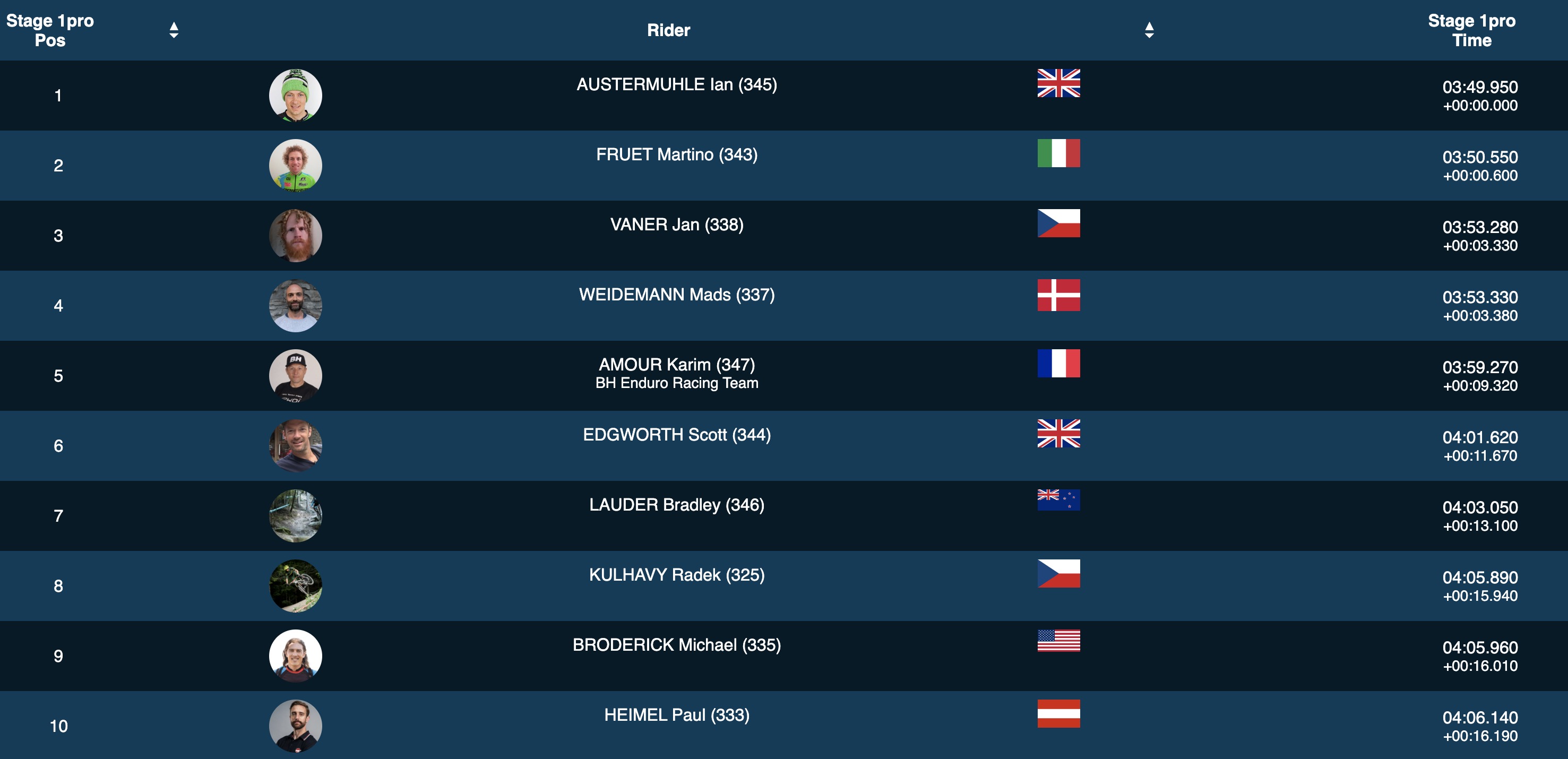Sort by Stage 1pro Pos arrows
This screenshot has width=1568, height=759.
pos(174,30)
